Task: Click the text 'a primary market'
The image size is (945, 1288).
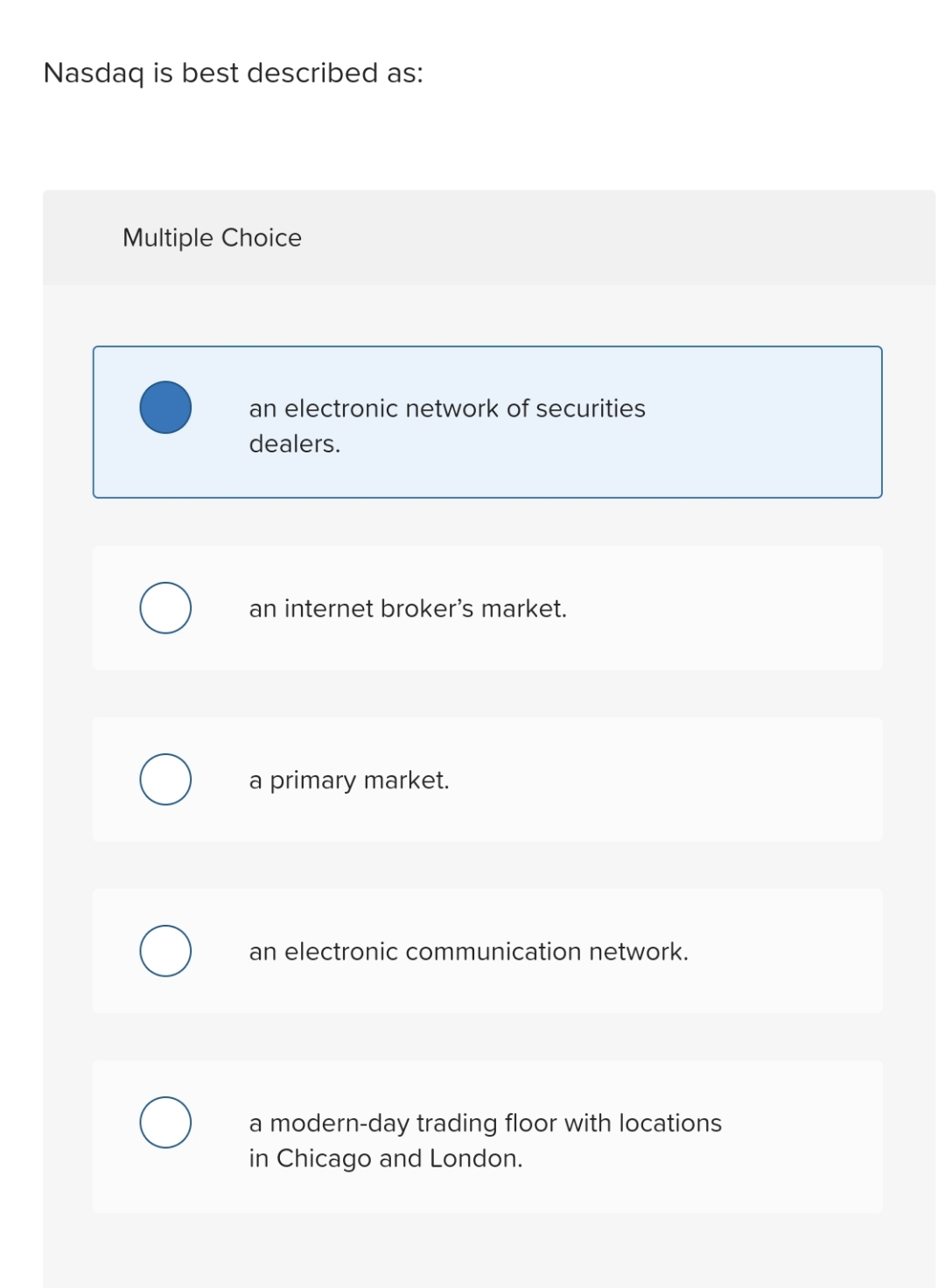Action: 349,779
